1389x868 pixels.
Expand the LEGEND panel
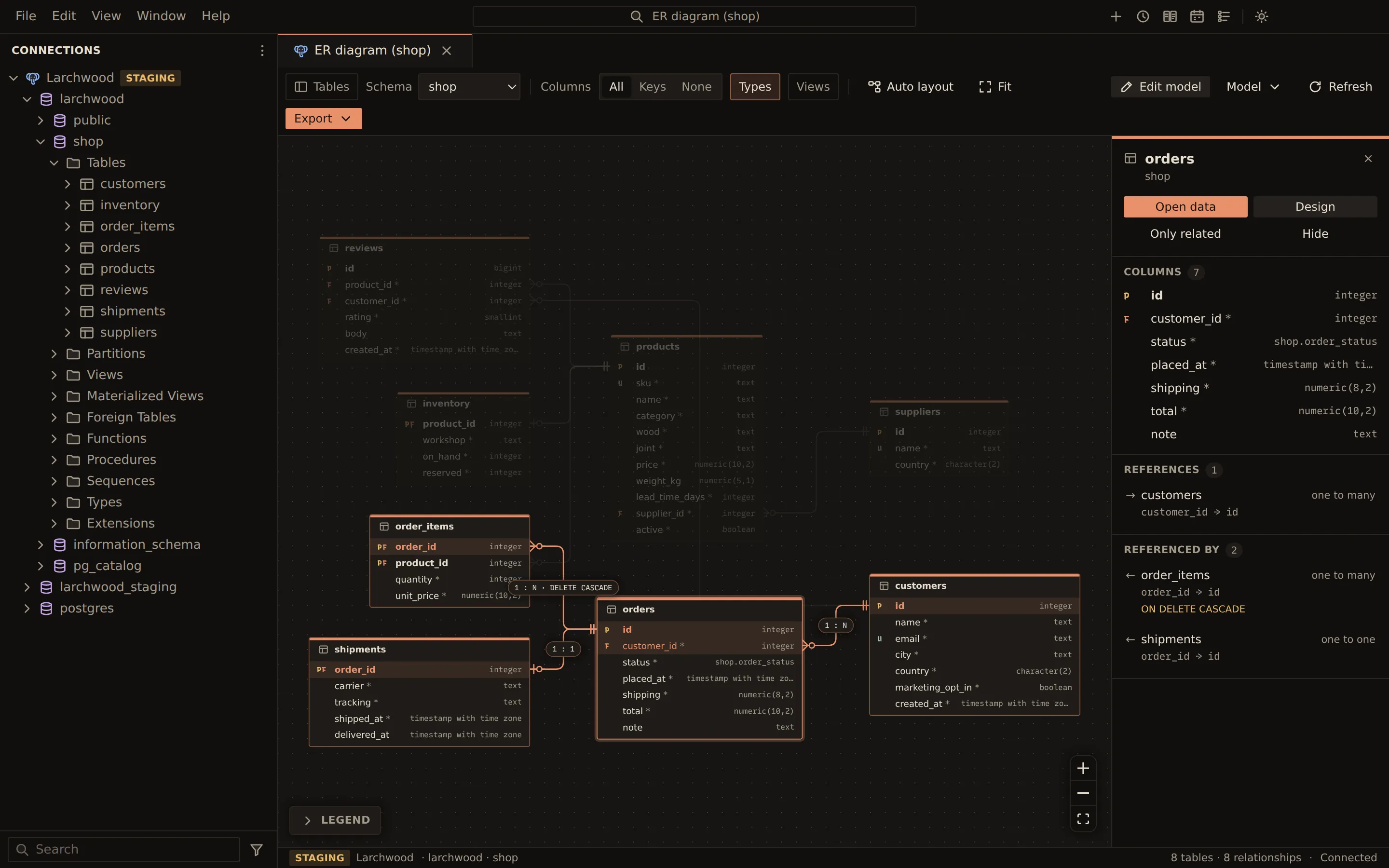pos(335,820)
